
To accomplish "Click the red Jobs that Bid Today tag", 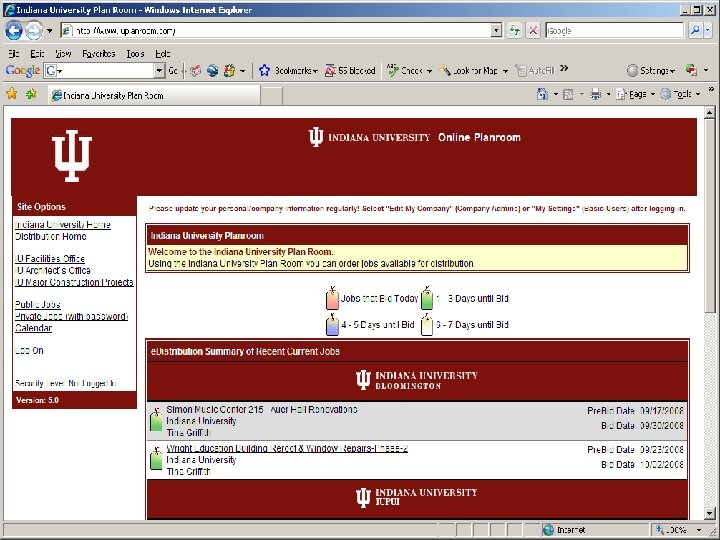I will pyautogui.click(x=332, y=298).
